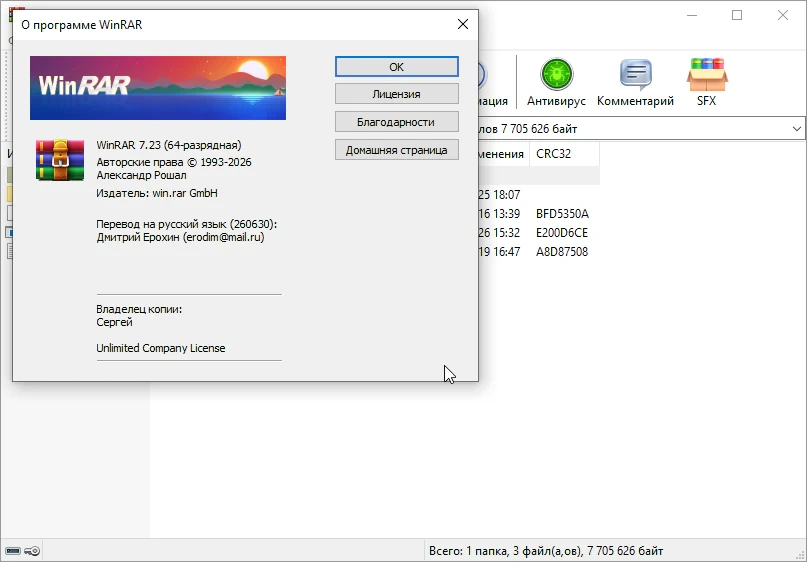Click the file row with time 16:47

[x=538, y=252]
